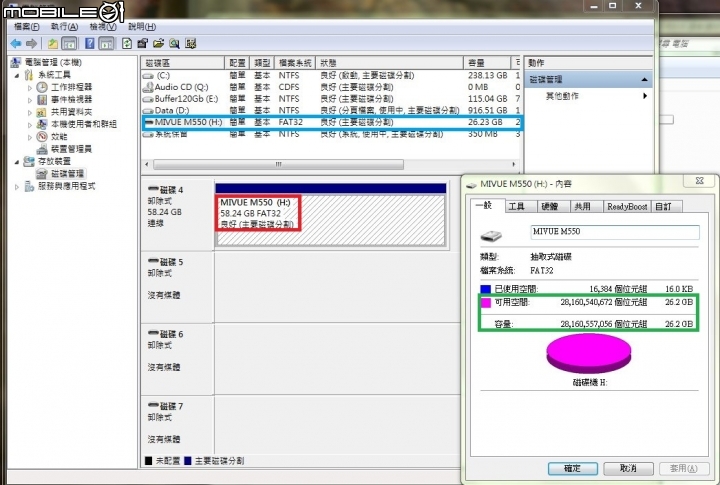
Task: Collapse the 系統工具 tree node arrow
Action: coord(17,75)
